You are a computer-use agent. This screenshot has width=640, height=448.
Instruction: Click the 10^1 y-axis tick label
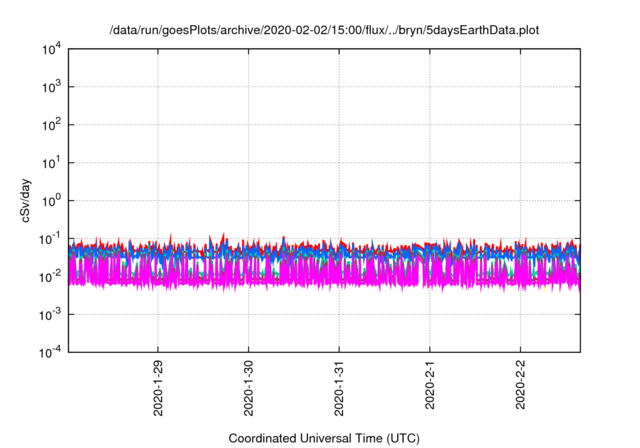click(51, 163)
